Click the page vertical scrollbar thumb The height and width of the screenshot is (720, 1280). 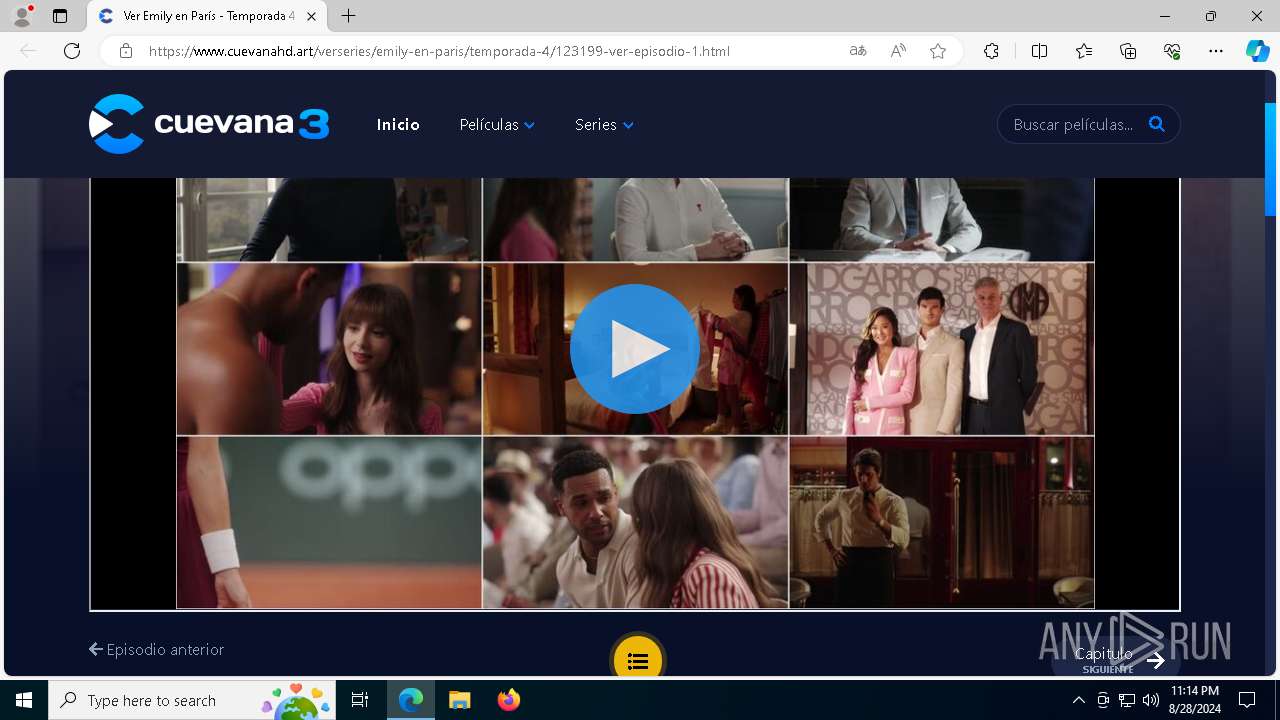tap(1271, 159)
